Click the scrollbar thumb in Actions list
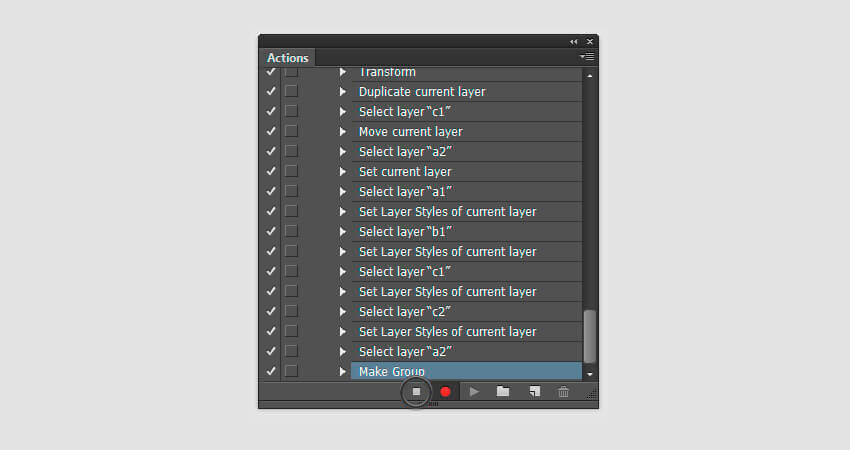The width and height of the screenshot is (850, 450). click(590, 336)
